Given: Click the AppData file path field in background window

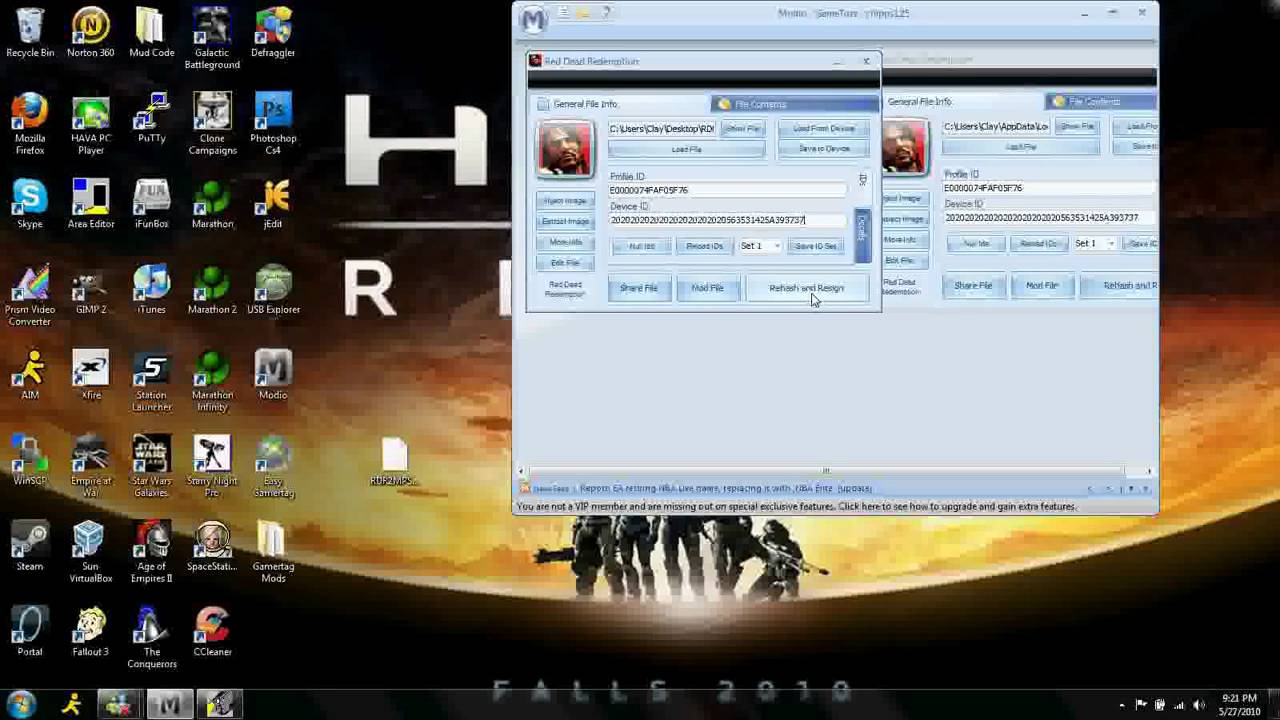Looking at the screenshot, I should tap(997, 127).
